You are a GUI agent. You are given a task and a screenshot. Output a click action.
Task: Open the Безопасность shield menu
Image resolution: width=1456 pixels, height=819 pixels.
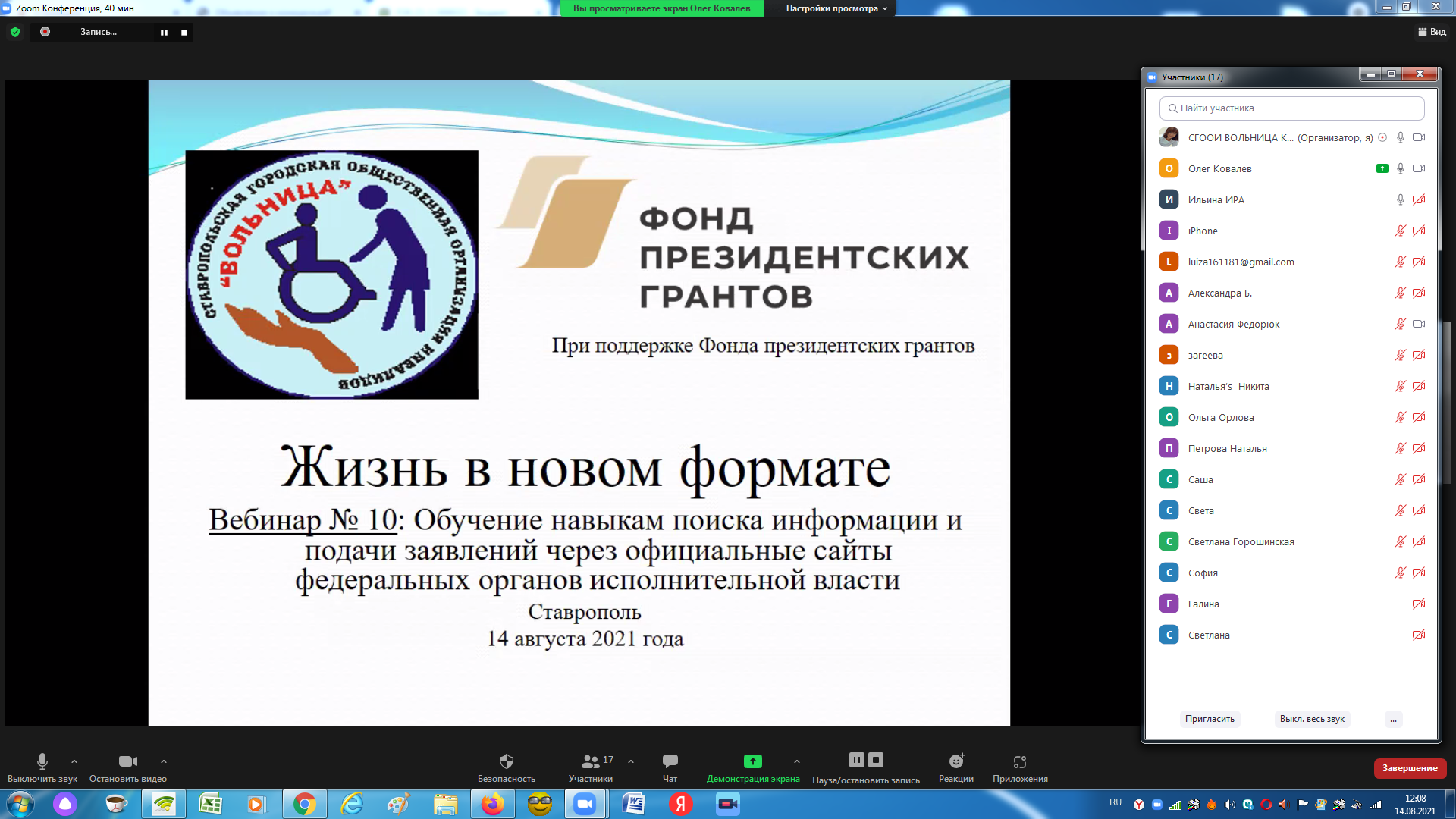point(507,767)
